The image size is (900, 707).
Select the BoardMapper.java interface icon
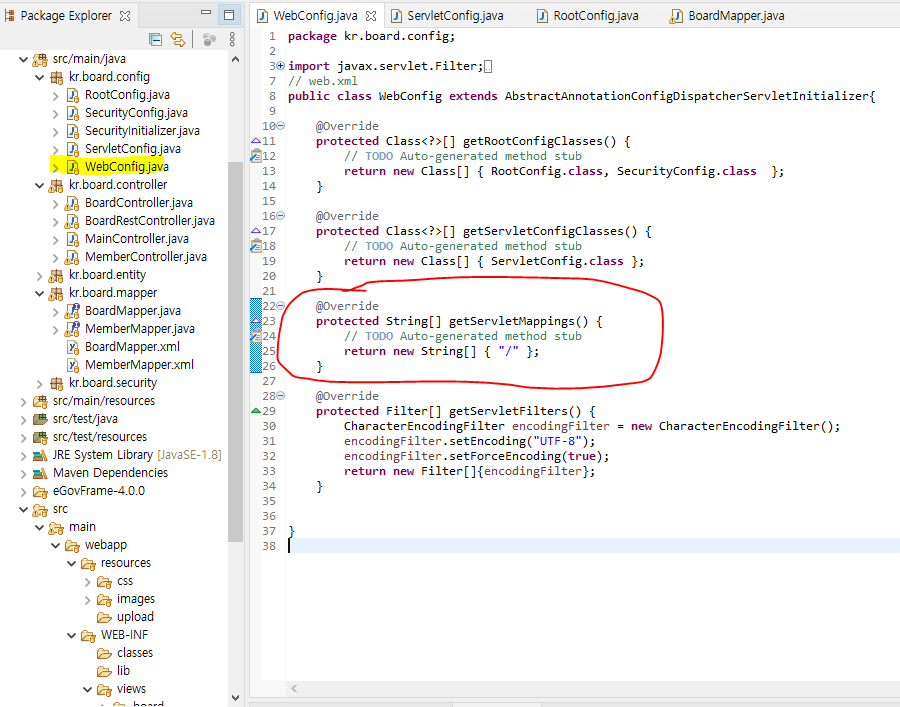click(72, 311)
